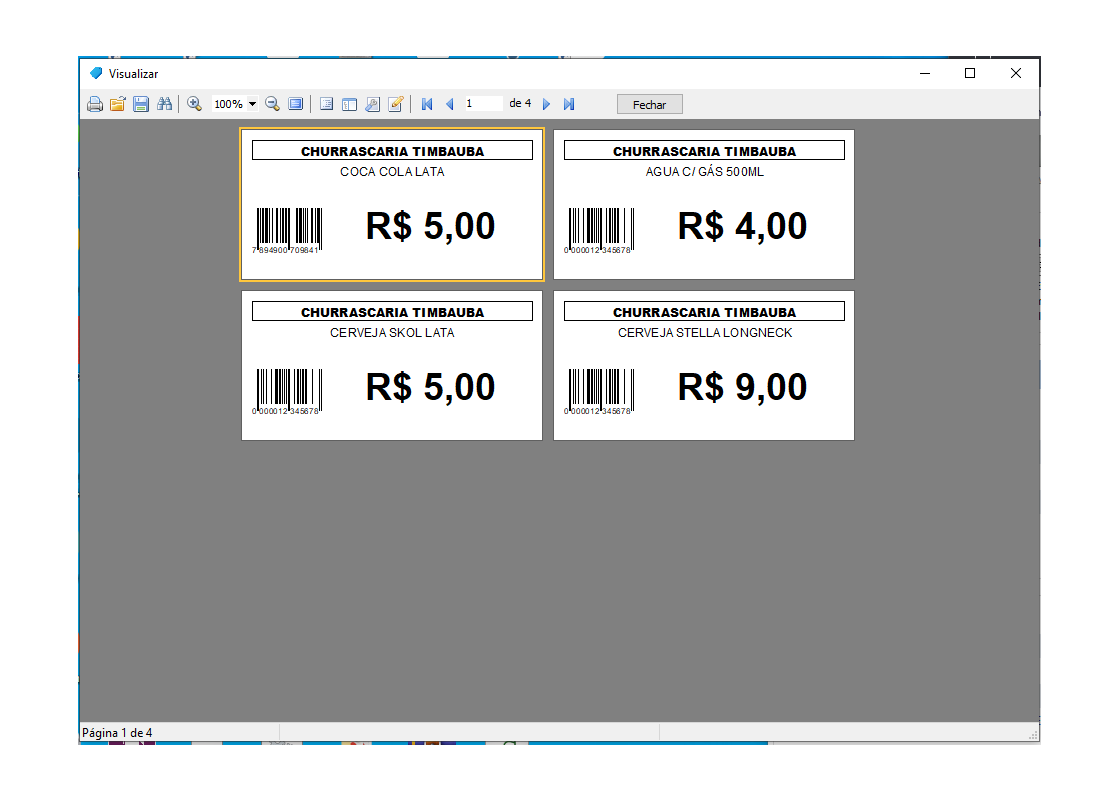Select the AGUA C/ GÁS 500ML label

(x=704, y=205)
